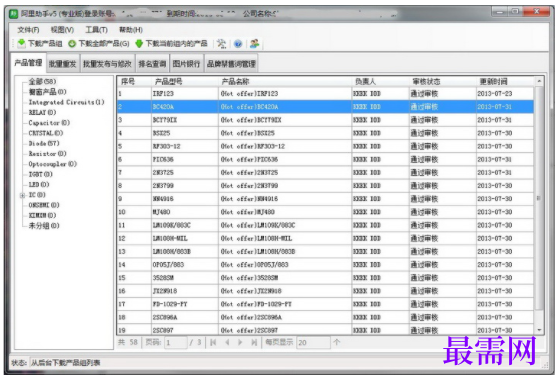Sort by the 审核状态 column header

(443, 81)
